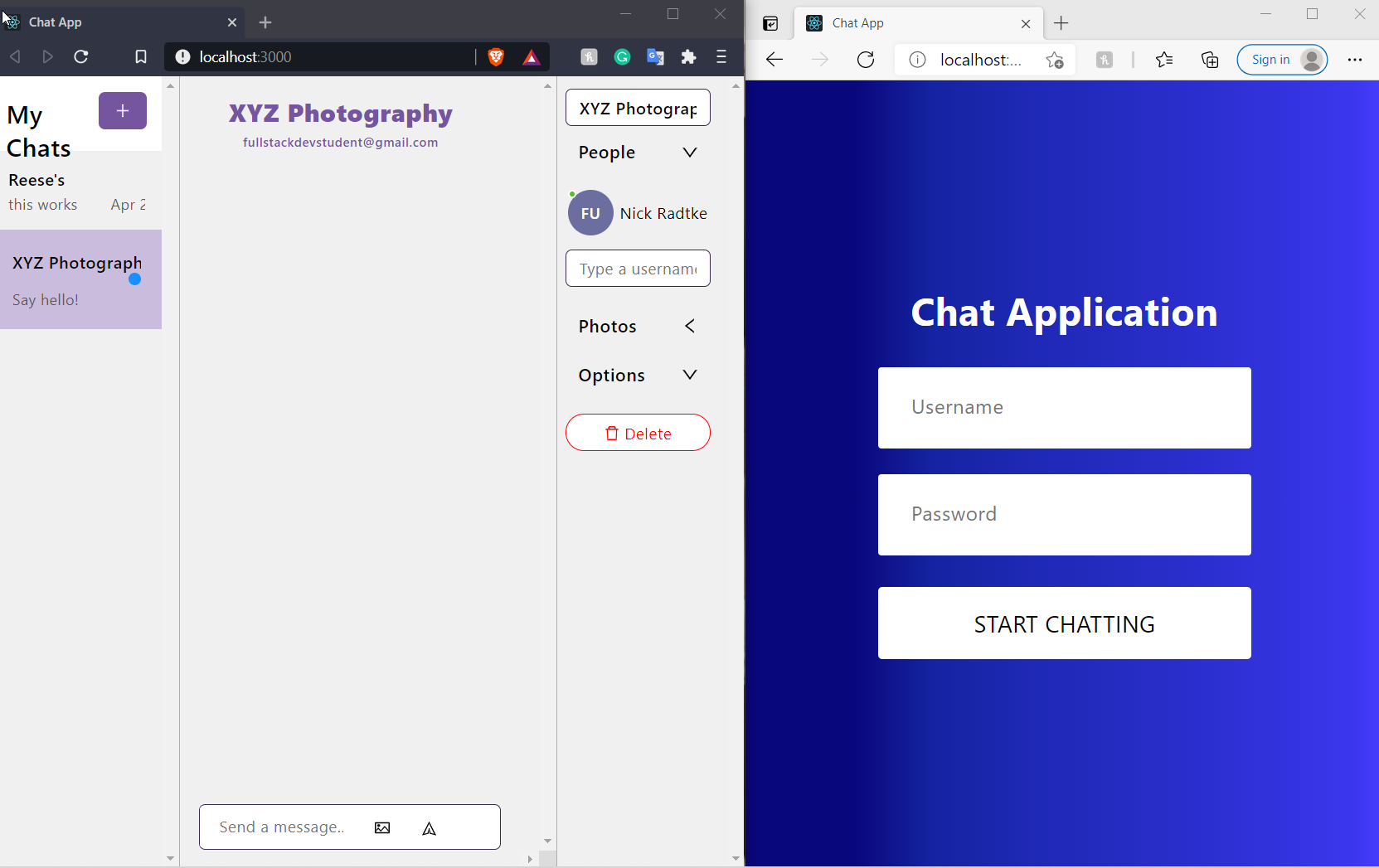Click the purple plus new chat button
This screenshot has height=868, width=1379.
tap(122, 110)
